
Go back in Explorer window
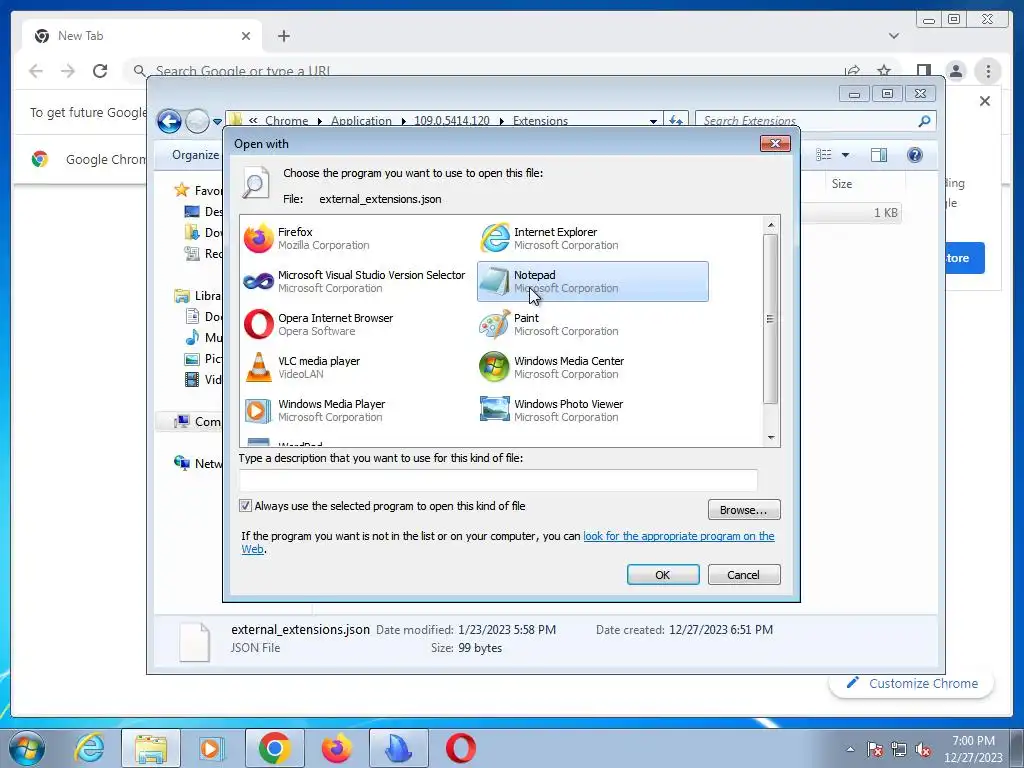[x=169, y=121]
